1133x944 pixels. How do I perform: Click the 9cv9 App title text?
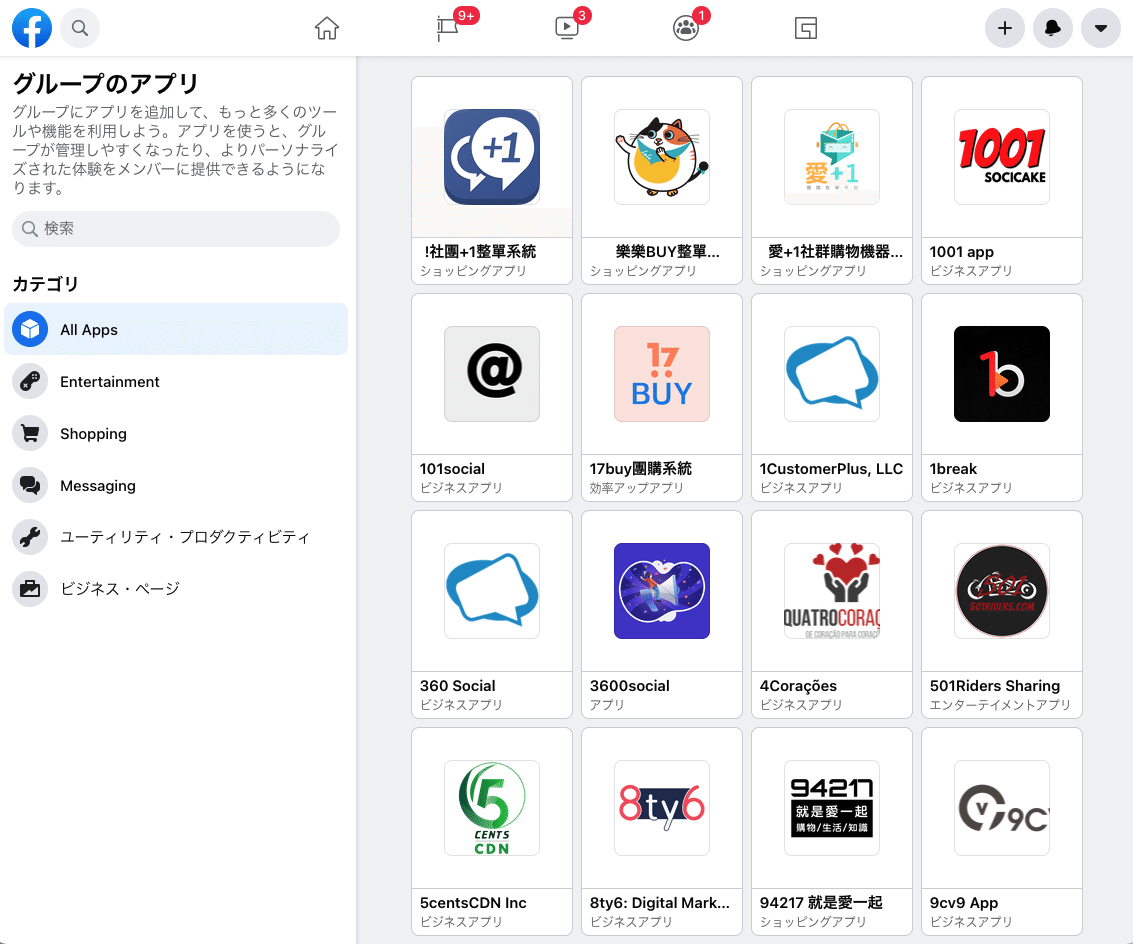point(964,902)
